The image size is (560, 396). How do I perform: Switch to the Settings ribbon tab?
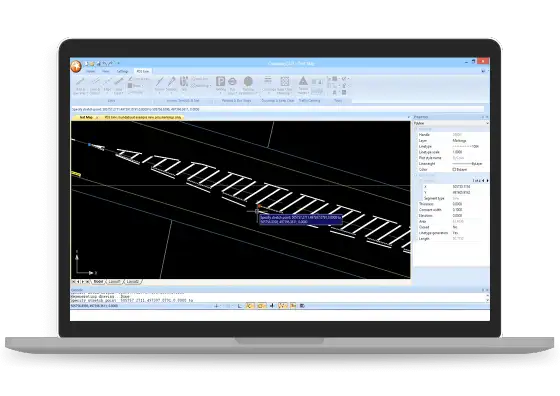click(122, 71)
